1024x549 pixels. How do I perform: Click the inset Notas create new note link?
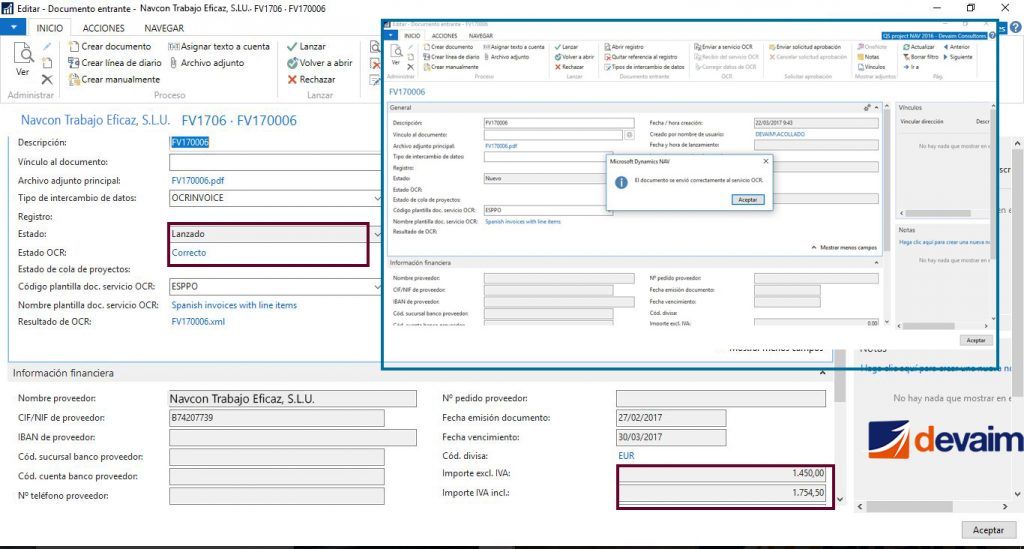[x=946, y=242]
